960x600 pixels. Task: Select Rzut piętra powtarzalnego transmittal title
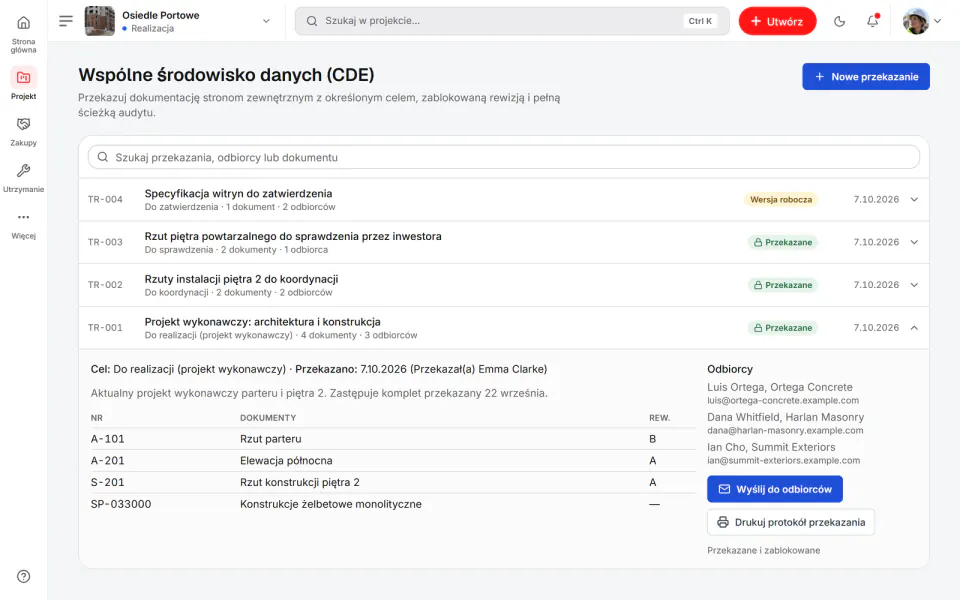point(293,236)
